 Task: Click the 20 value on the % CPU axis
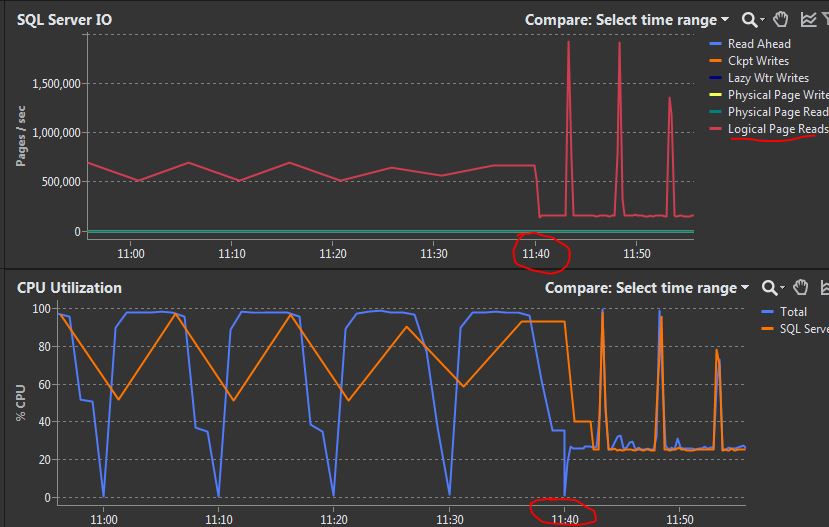(x=44, y=460)
